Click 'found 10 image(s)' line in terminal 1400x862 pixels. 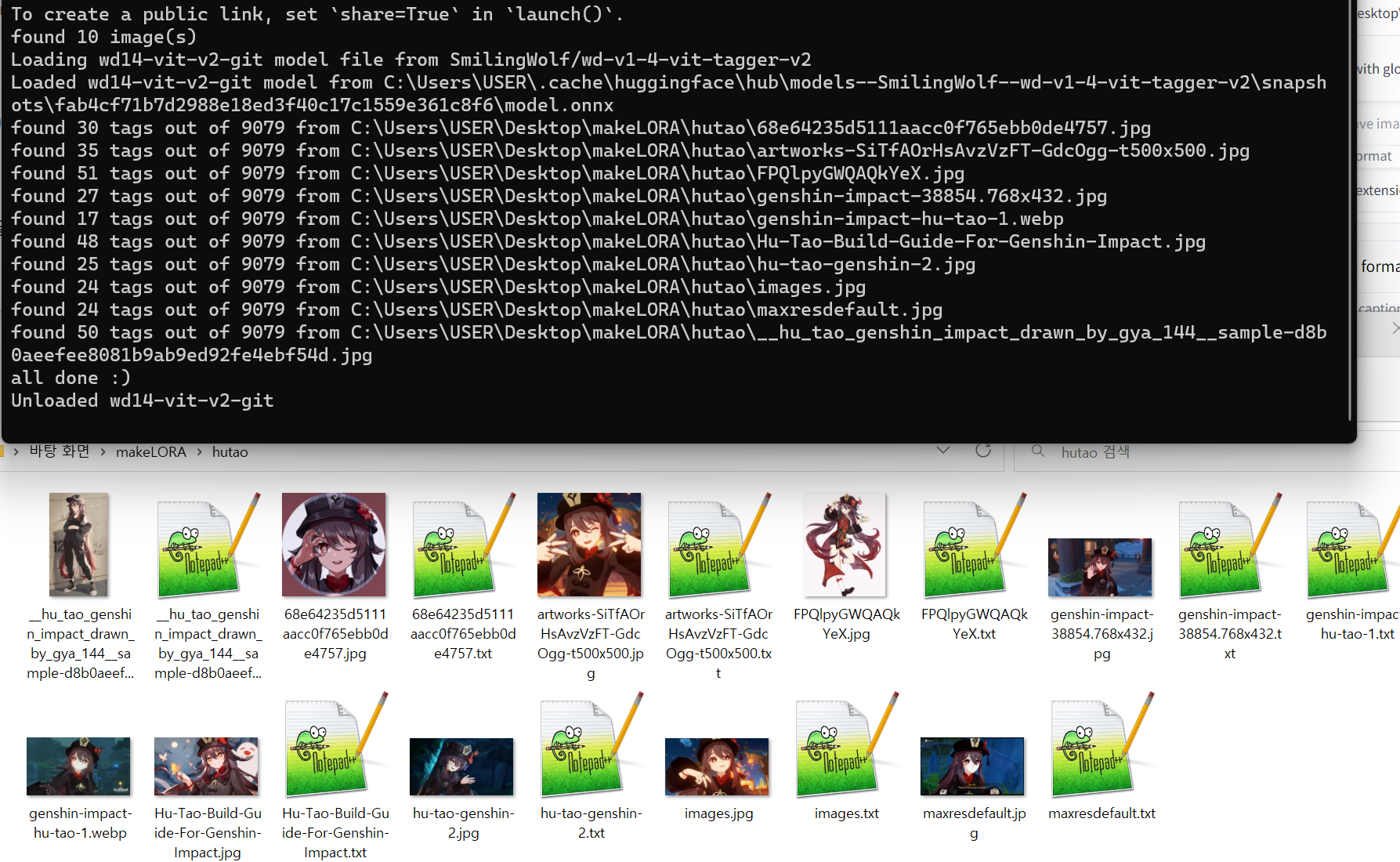point(103,37)
